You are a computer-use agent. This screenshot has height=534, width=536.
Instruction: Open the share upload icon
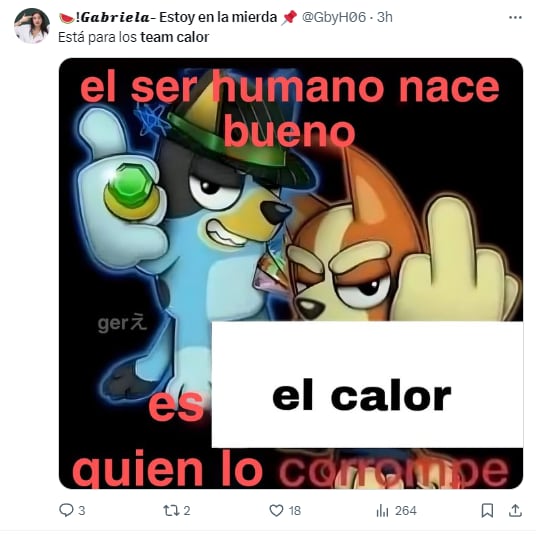[515, 510]
